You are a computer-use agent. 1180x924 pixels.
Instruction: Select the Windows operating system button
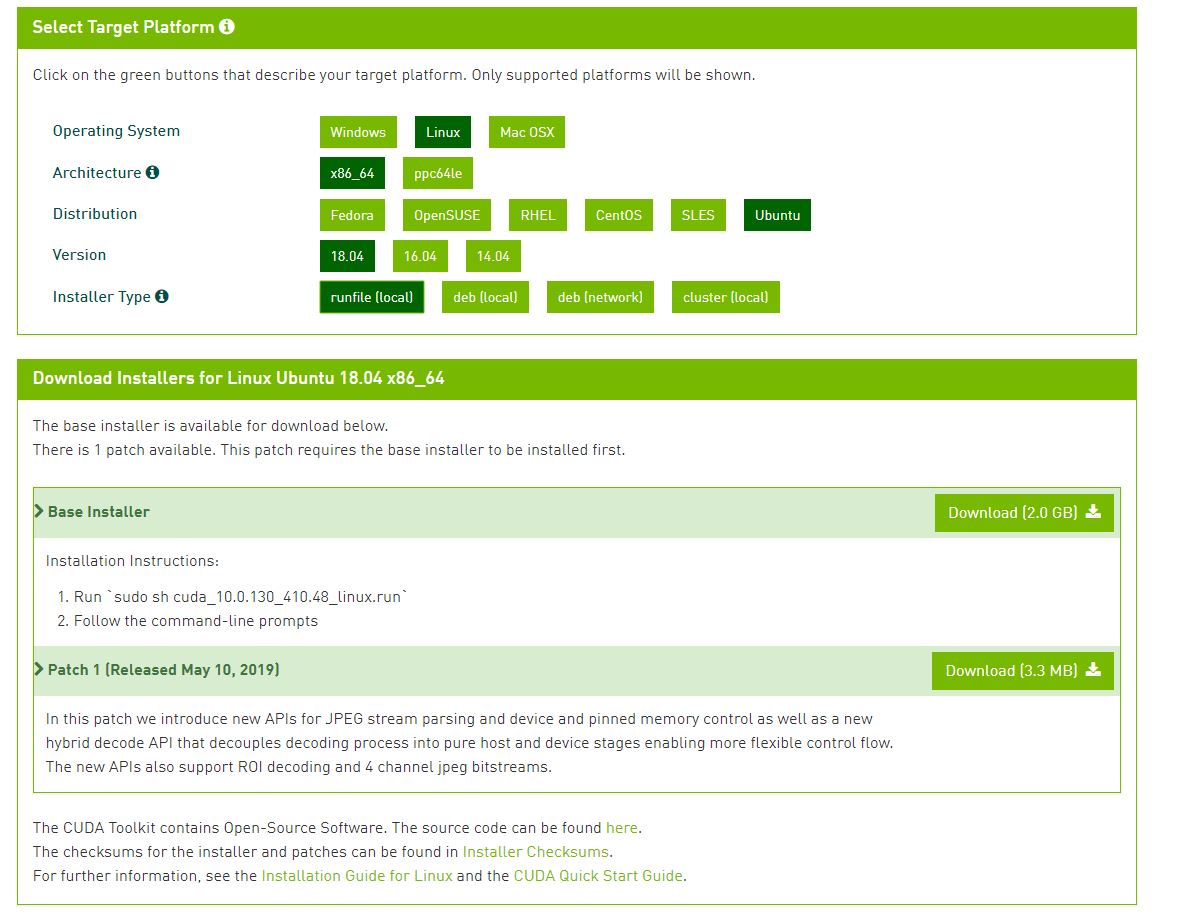pos(358,132)
